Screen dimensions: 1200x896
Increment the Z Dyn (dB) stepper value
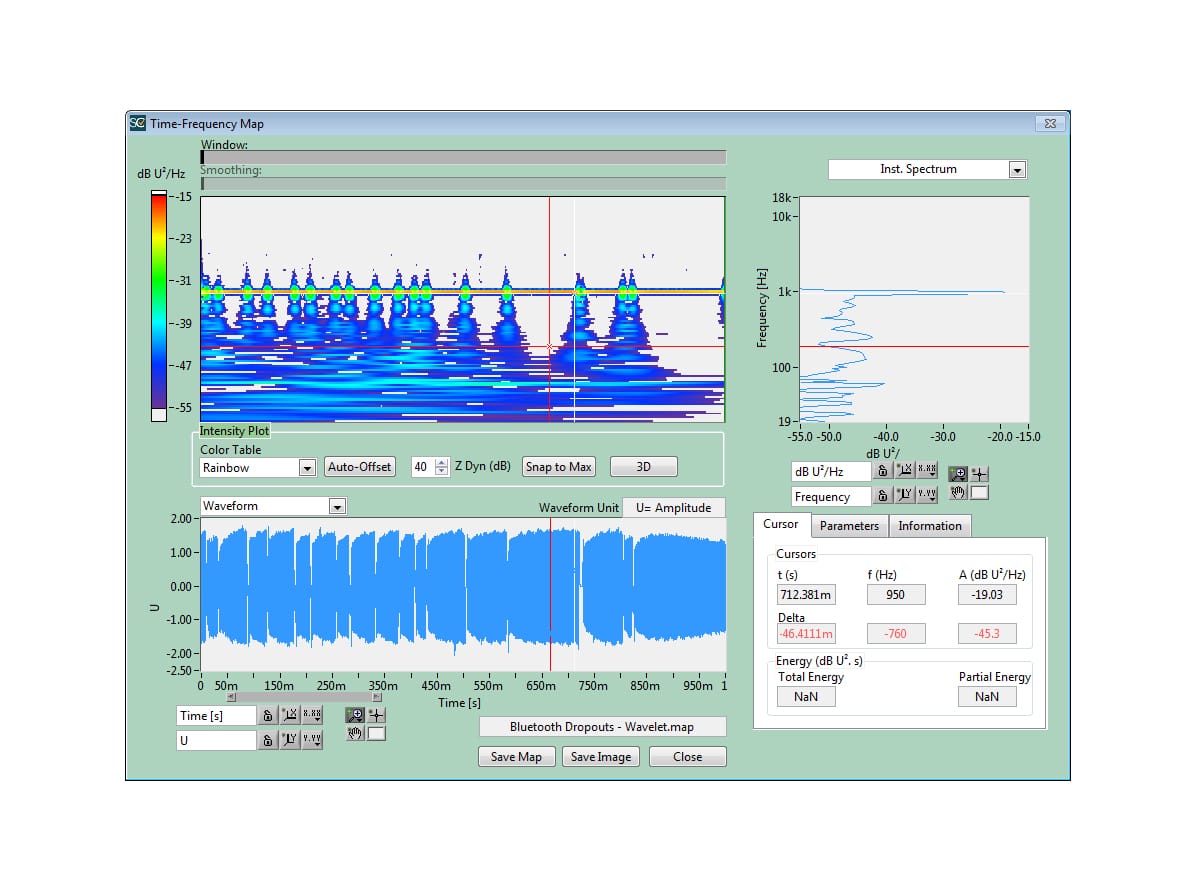(x=442, y=463)
